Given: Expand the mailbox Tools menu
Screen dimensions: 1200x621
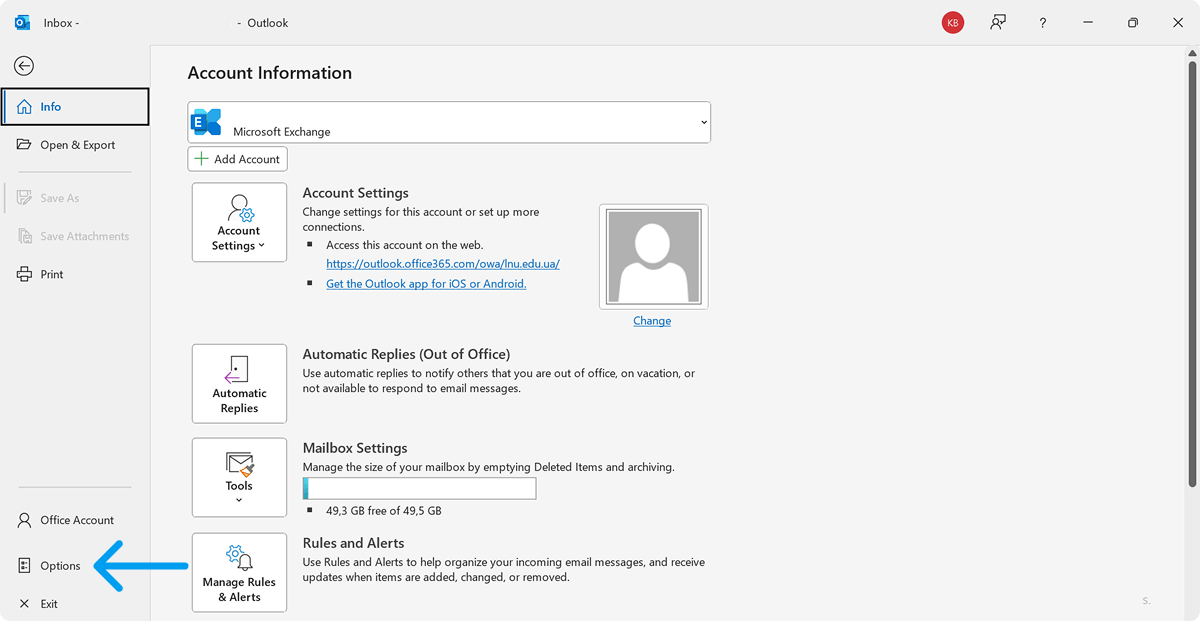Looking at the screenshot, I should tap(239, 476).
